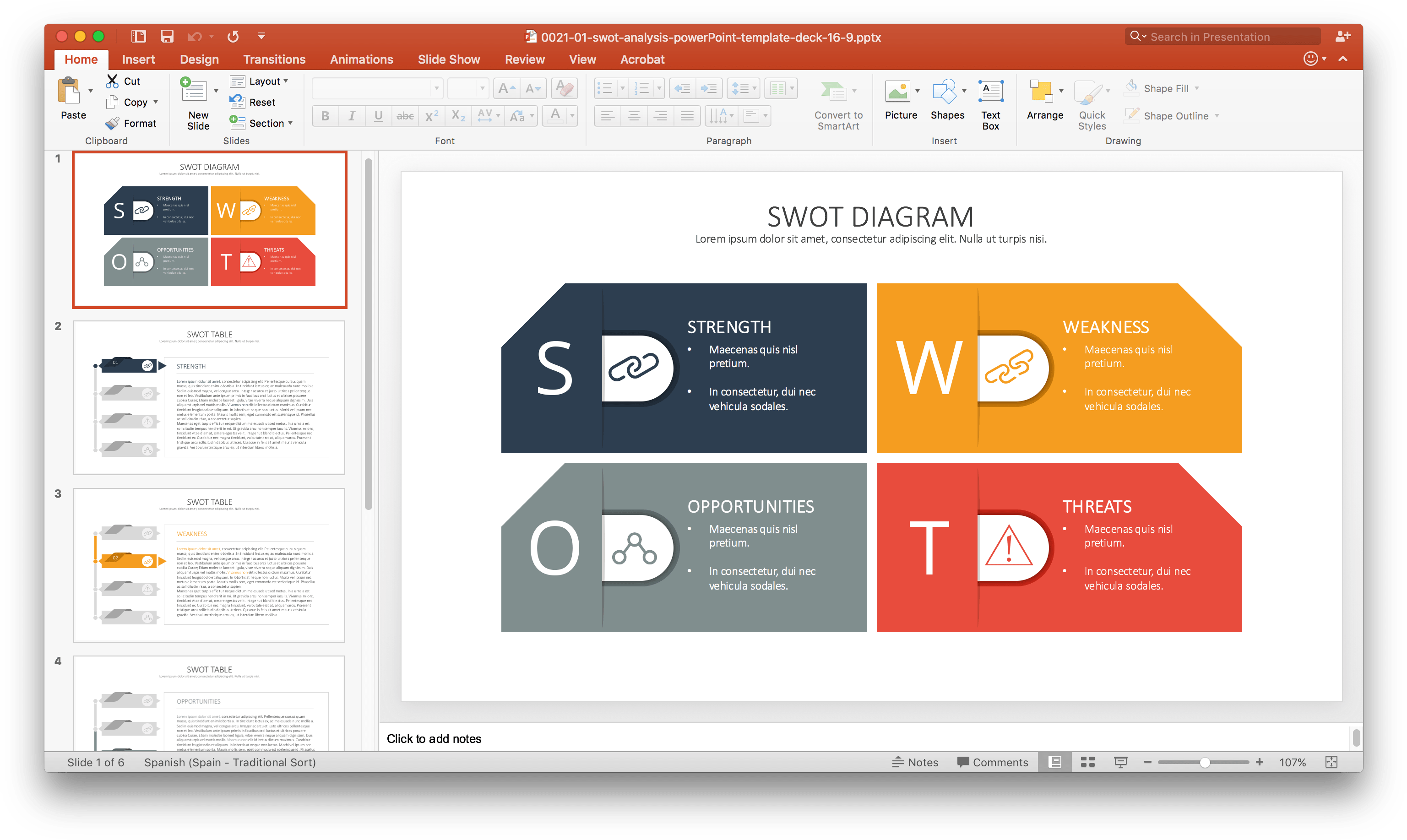Toggle Underline formatting
Viewport: 1407px width, 840px height.
[x=378, y=116]
